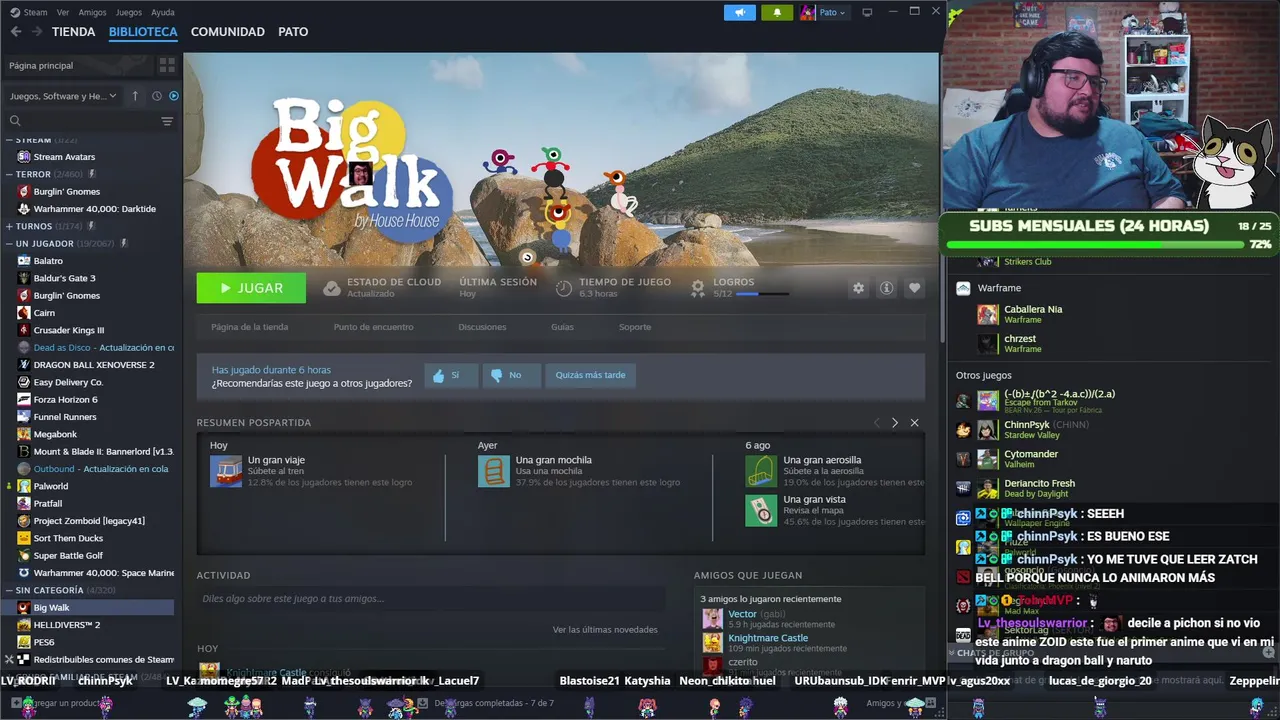Open the Soporte link

[635, 327]
